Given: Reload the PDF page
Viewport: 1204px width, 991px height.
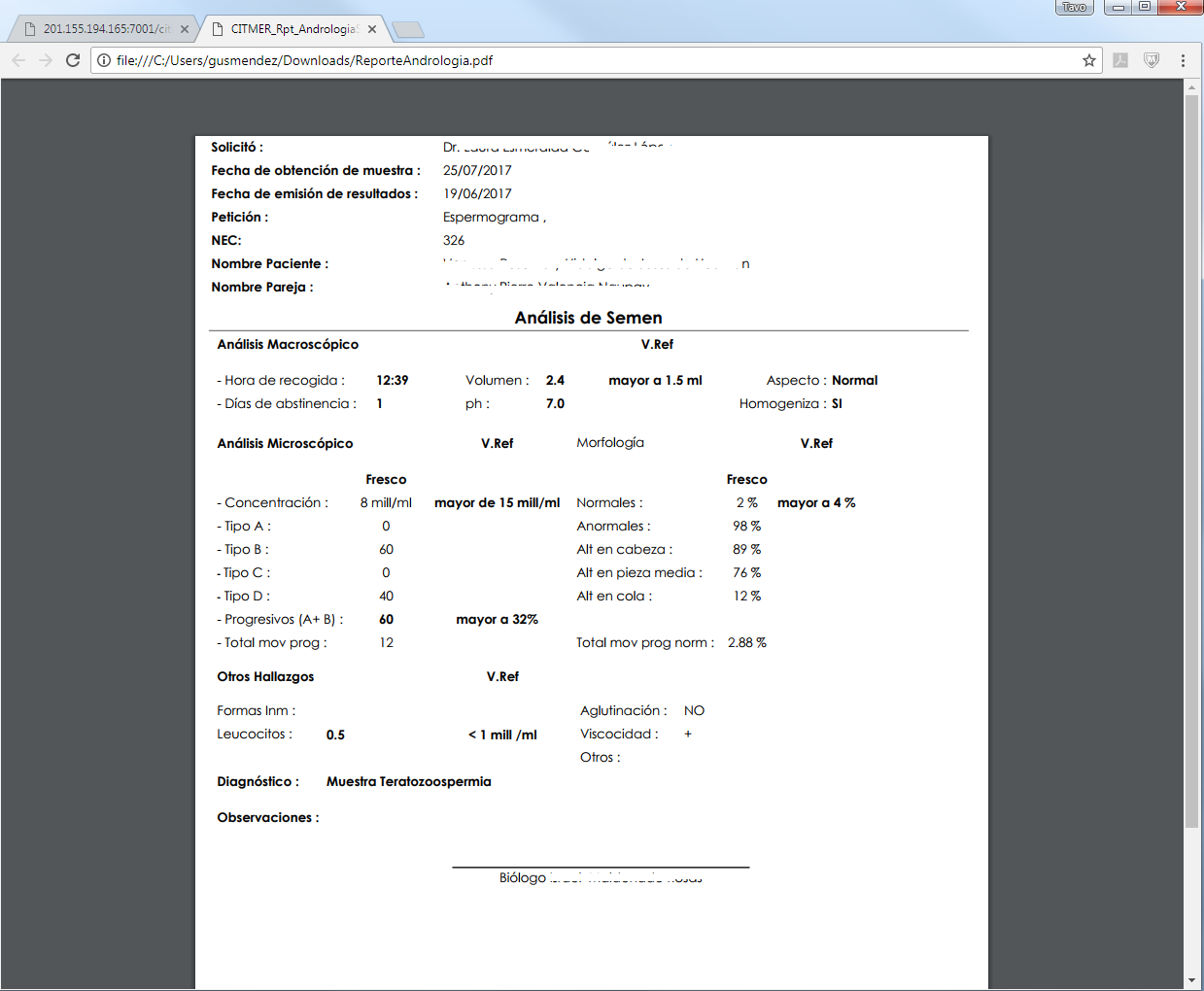Looking at the screenshot, I should click(x=73, y=60).
